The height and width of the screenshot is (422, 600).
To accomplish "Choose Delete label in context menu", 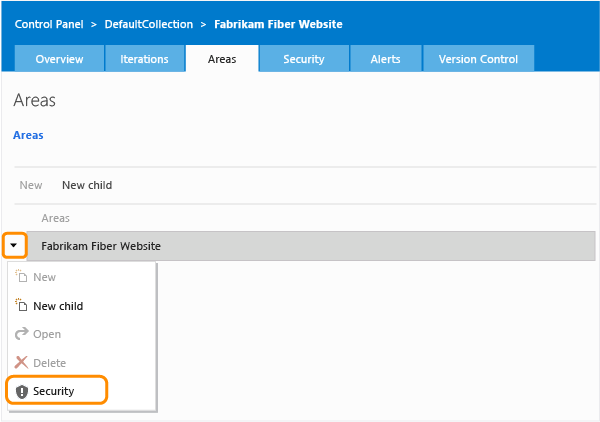I will pos(50,363).
